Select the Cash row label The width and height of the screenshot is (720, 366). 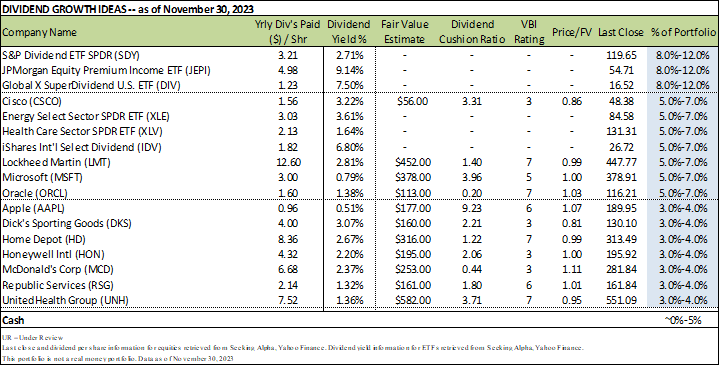click(x=14, y=320)
